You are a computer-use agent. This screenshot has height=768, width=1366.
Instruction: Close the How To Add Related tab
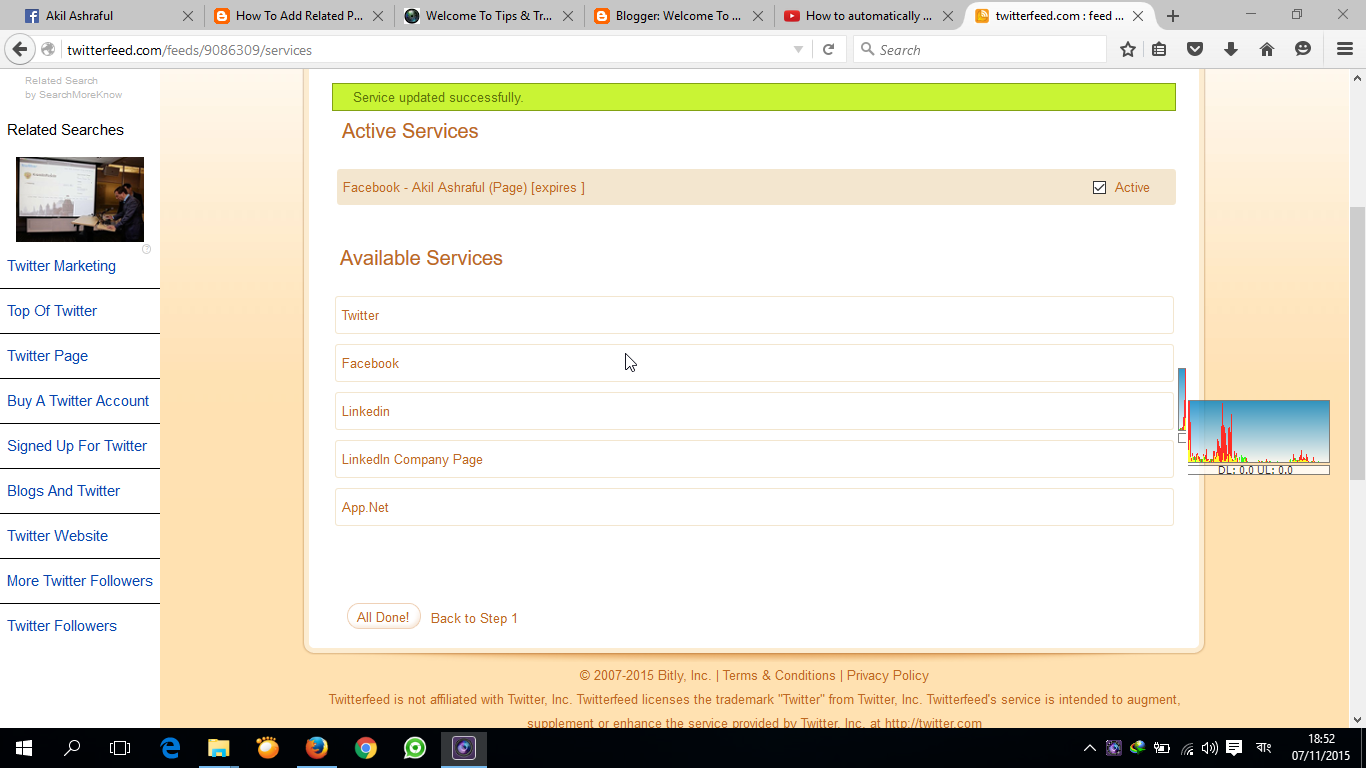(378, 16)
